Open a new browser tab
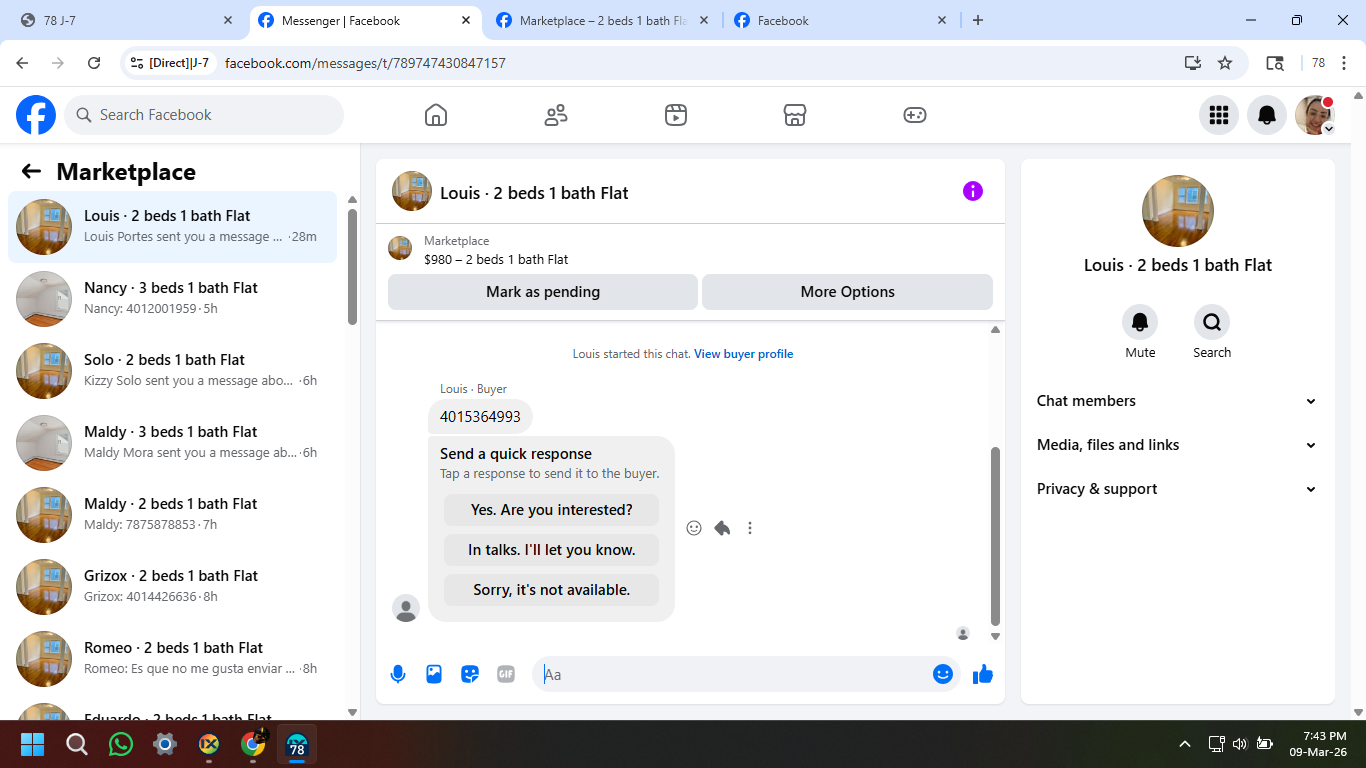 pyautogui.click(x=978, y=20)
